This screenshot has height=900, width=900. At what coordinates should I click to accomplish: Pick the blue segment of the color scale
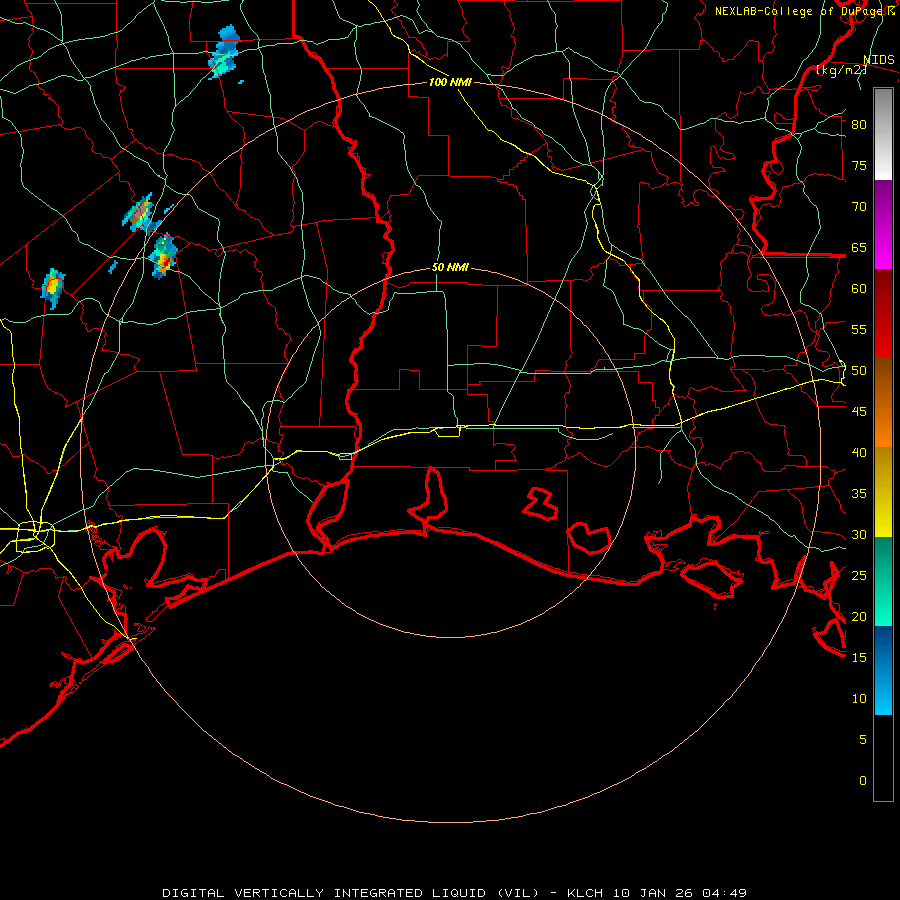(x=883, y=670)
